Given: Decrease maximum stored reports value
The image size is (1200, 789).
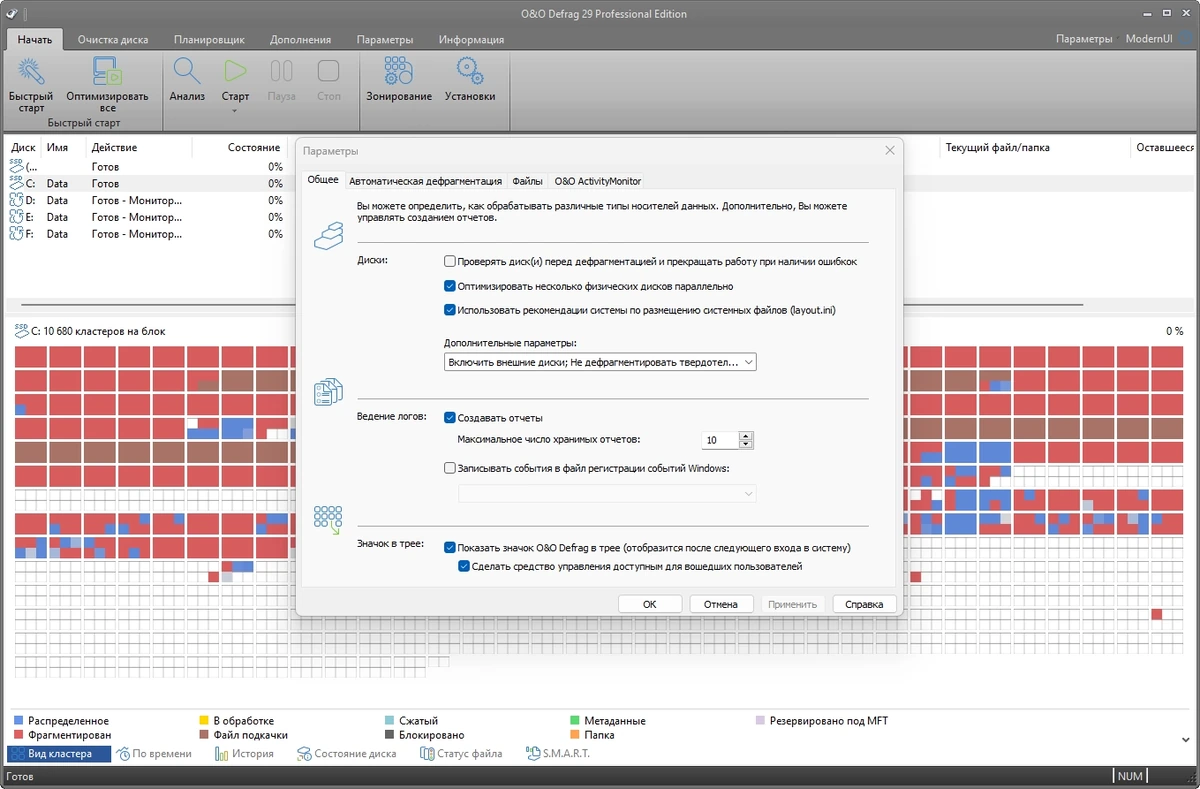Looking at the screenshot, I should (746, 444).
